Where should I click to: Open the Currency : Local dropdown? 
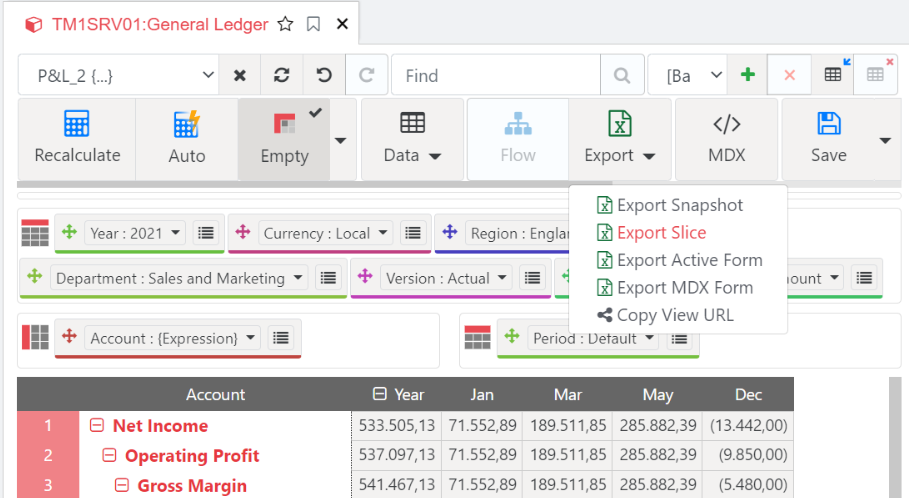(x=326, y=233)
